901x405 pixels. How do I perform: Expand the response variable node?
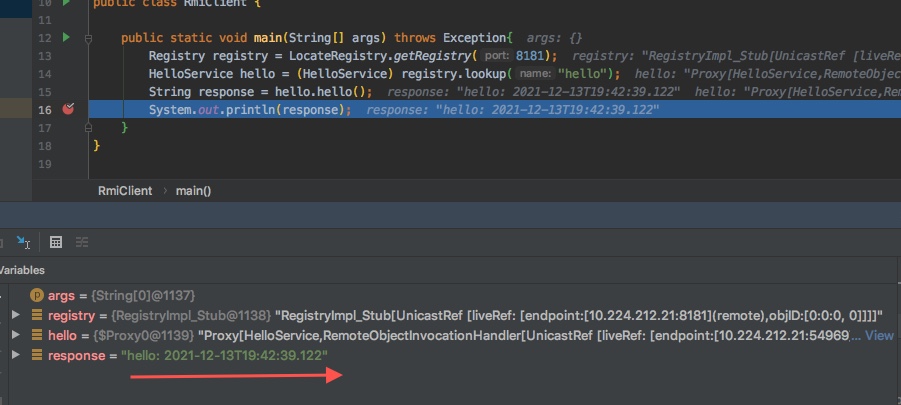click(15, 356)
